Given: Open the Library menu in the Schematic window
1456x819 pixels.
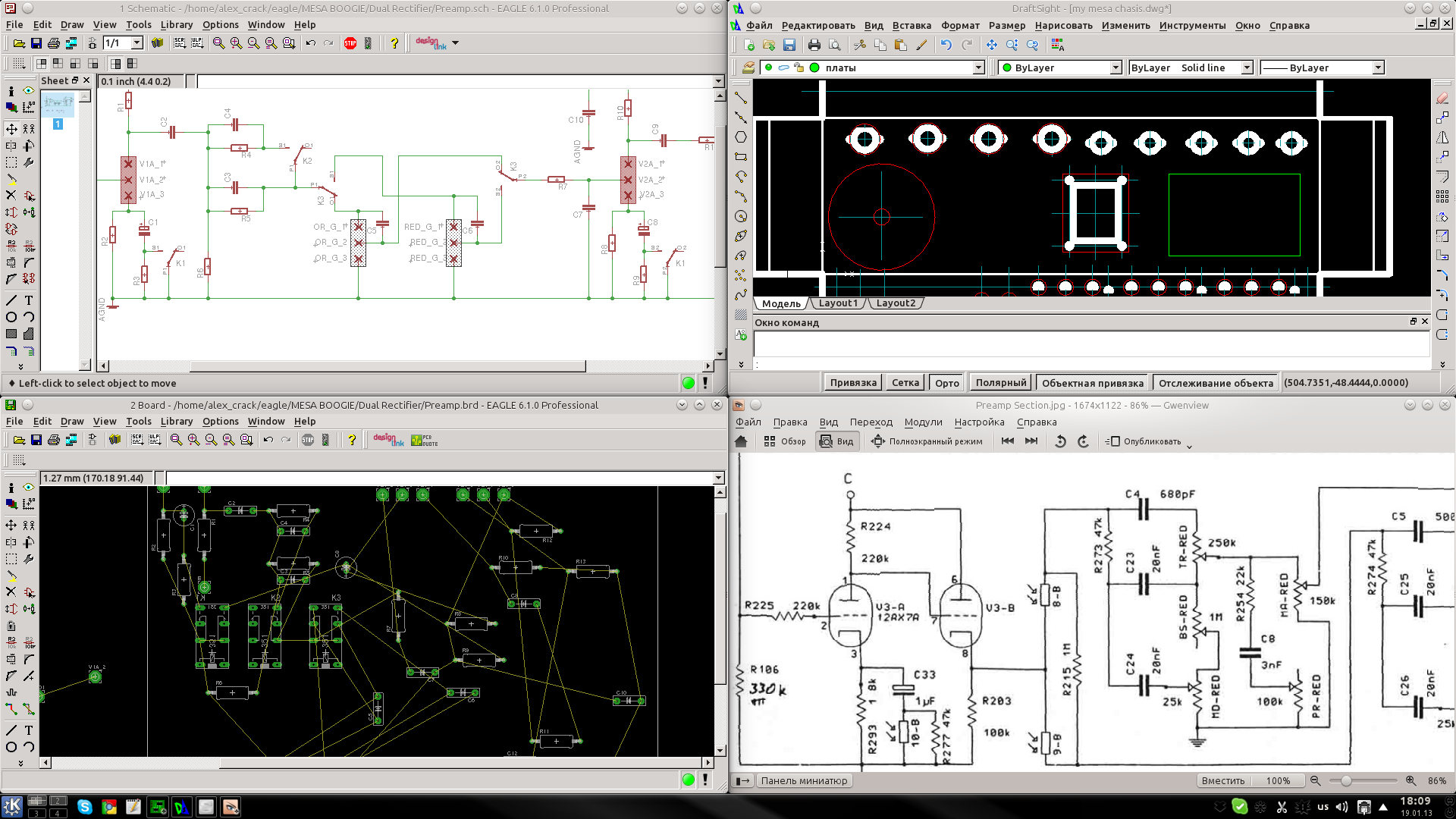Looking at the screenshot, I should [177, 24].
